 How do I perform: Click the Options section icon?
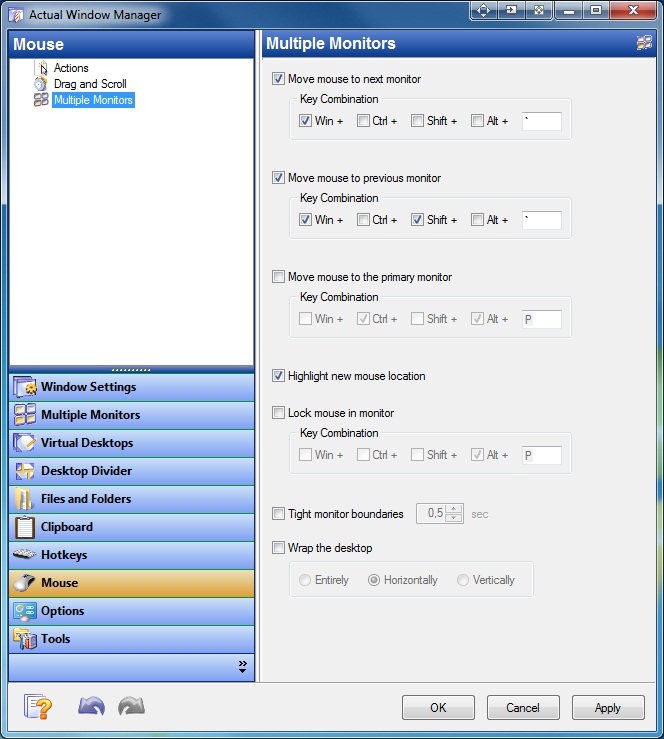pyautogui.click(x=25, y=611)
